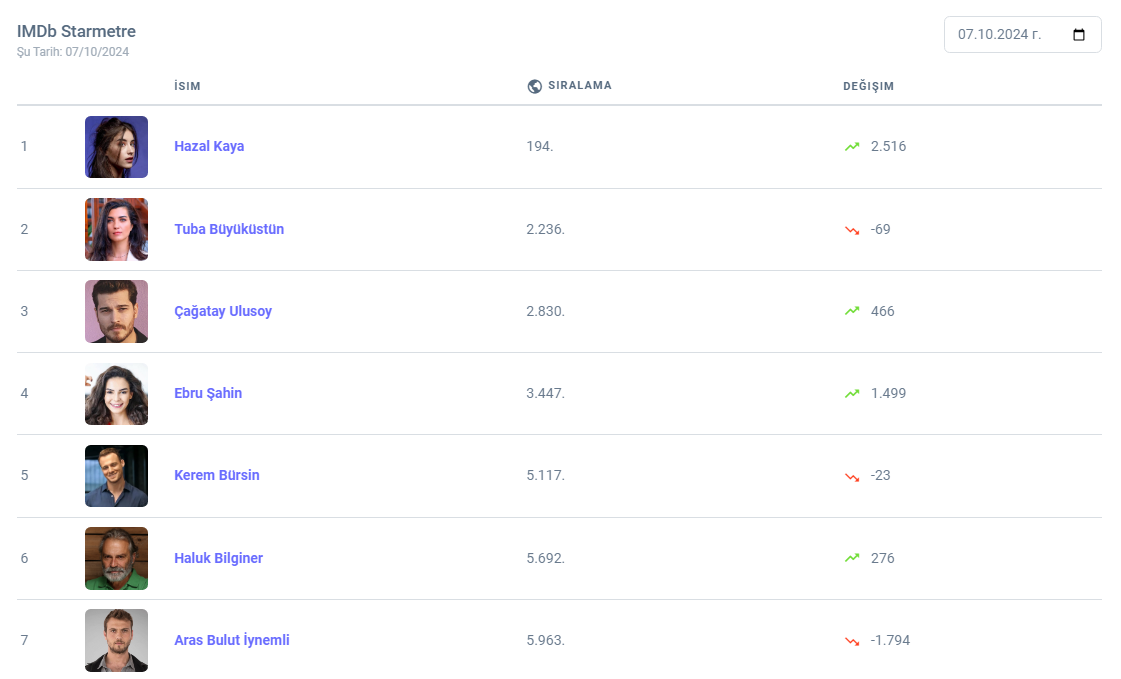The height and width of the screenshot is (679, 1121).
Task: Open the calendar picker icon
Action: [x=1079, y=35]
